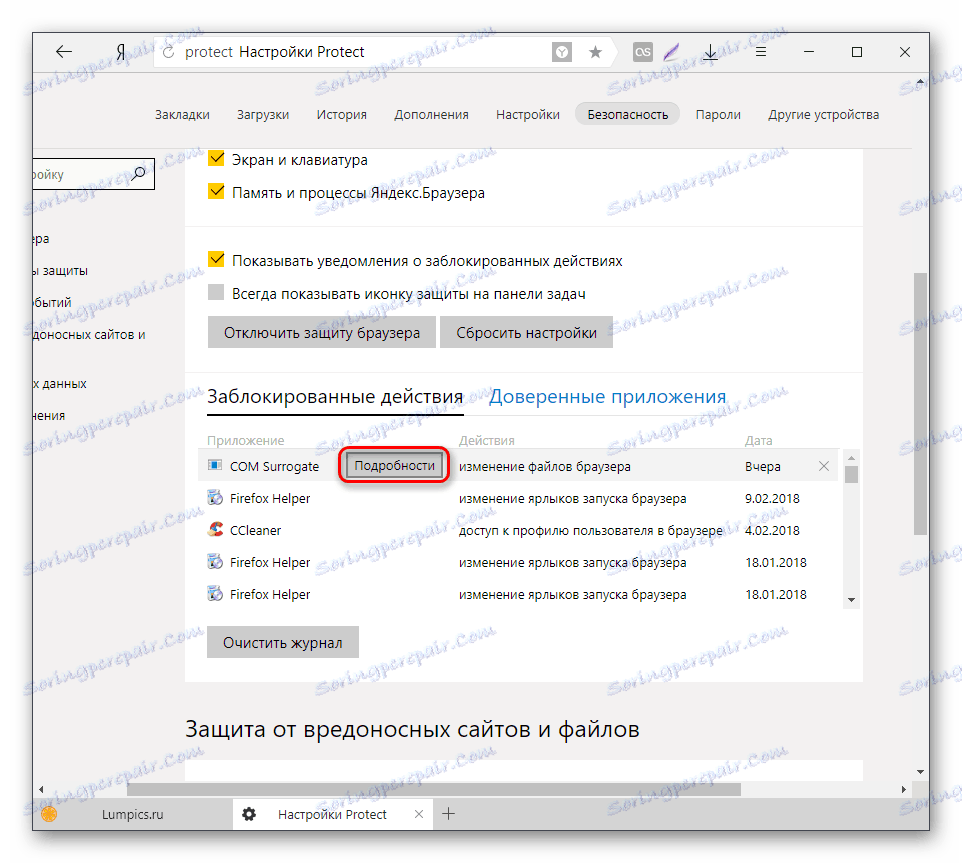
Task: Click page vertical scrollbar thumb
Action: pos(920,404)
